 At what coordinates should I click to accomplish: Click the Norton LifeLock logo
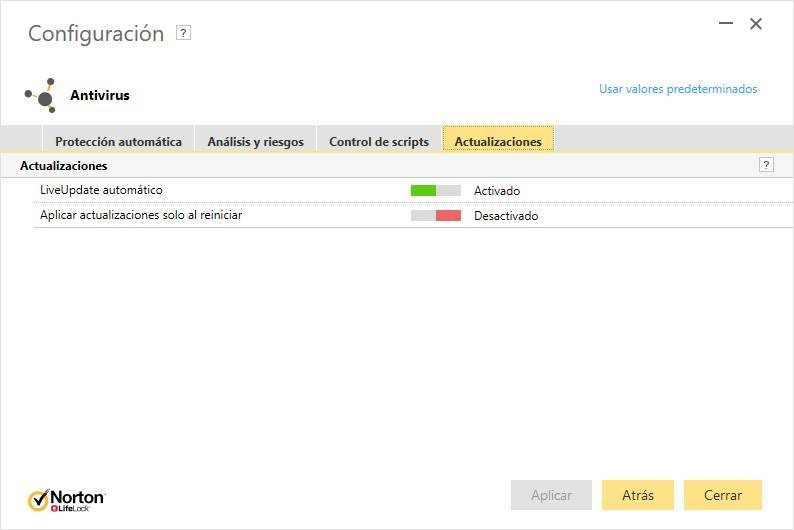click(x=66, y=500)
